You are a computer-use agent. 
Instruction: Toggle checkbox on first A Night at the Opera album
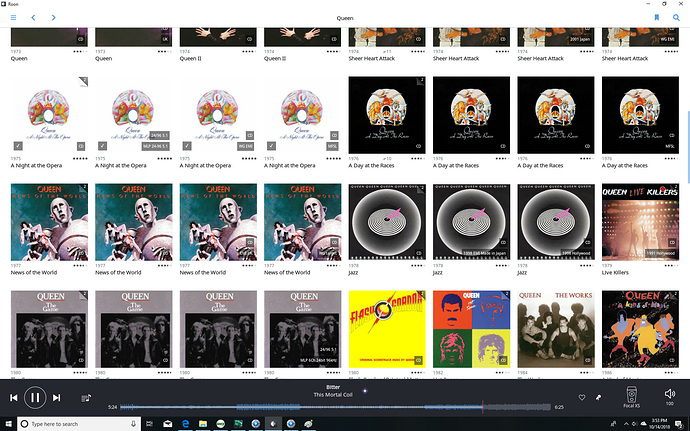[x=18, y=146]
